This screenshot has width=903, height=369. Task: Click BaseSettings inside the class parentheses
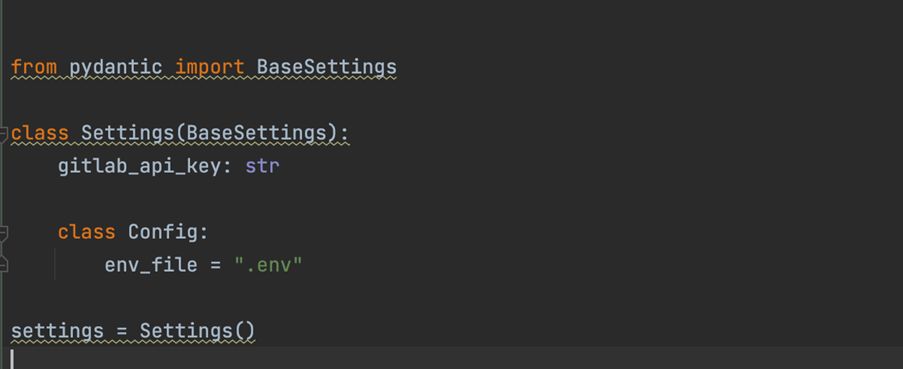click(x=257, y=133)
